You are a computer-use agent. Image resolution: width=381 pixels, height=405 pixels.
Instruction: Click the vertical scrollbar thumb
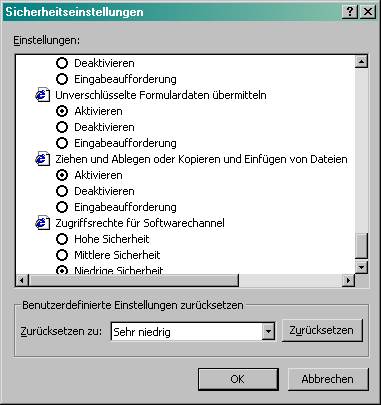click(361, 246)
